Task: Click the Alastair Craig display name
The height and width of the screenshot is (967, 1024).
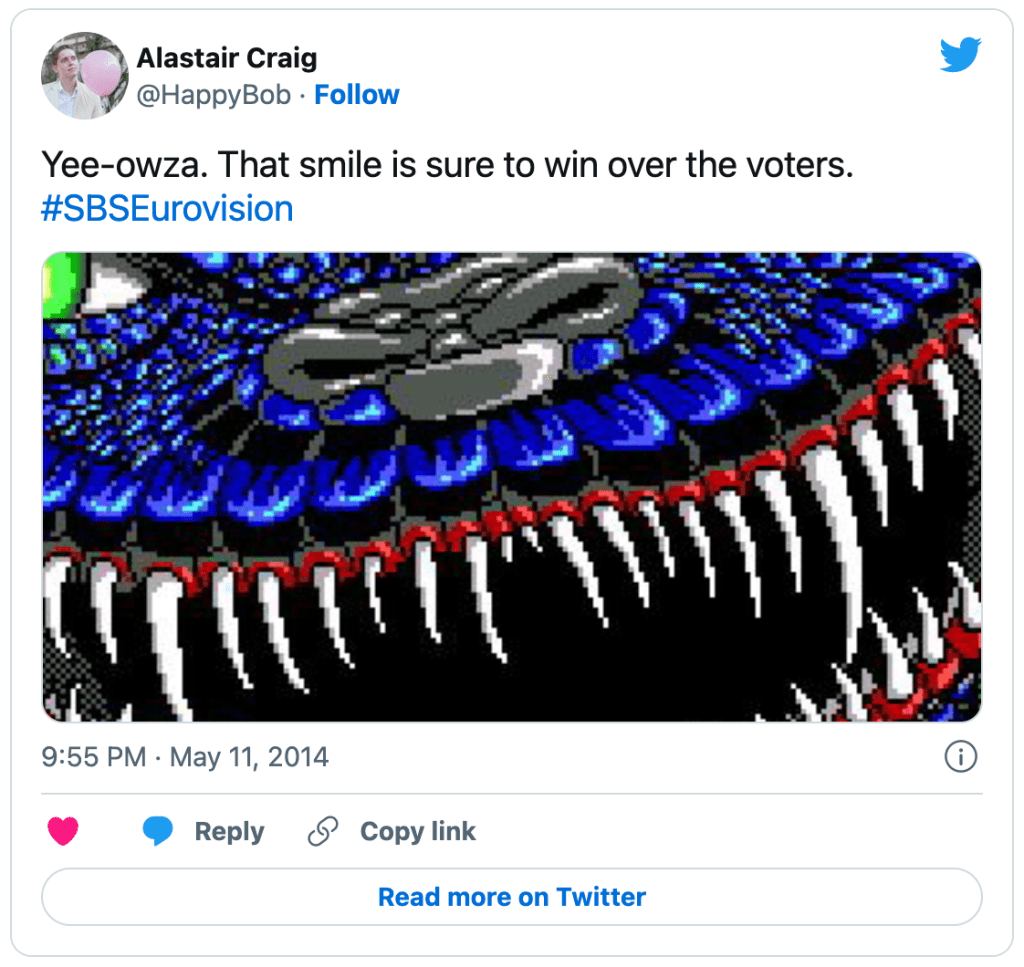Action: pos(227,58)
